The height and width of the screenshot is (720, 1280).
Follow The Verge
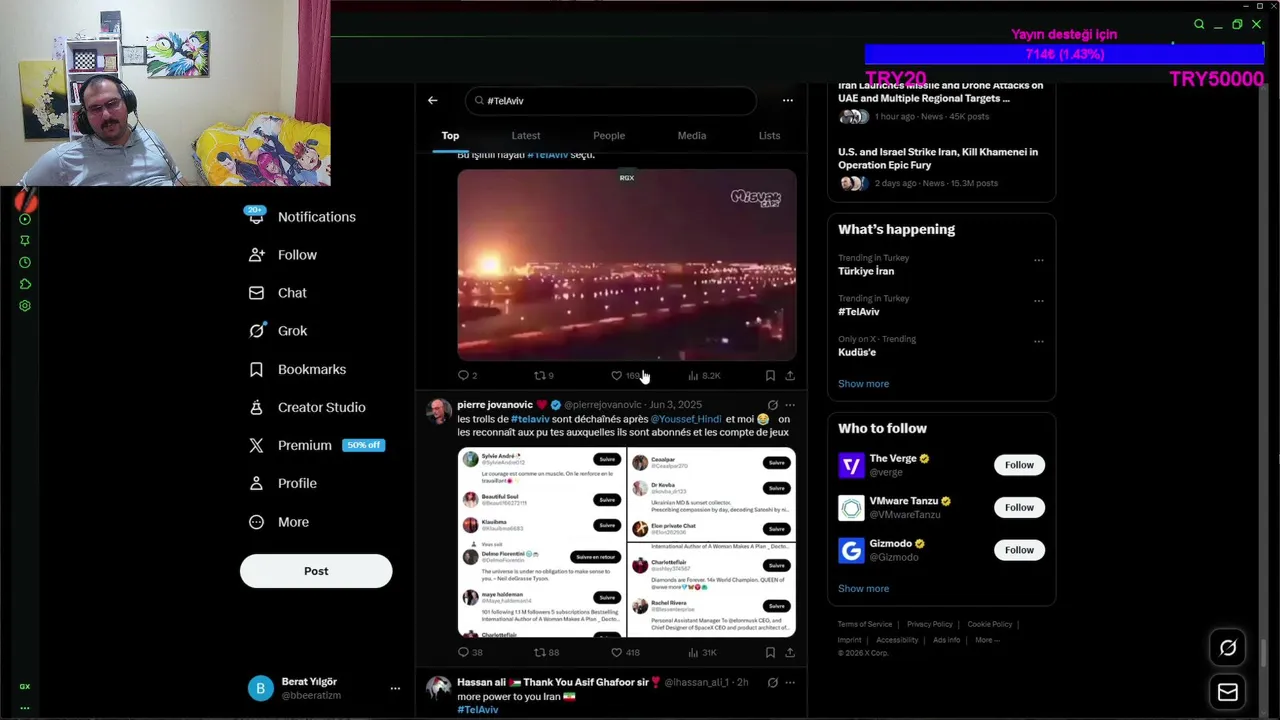point(1019,465)
